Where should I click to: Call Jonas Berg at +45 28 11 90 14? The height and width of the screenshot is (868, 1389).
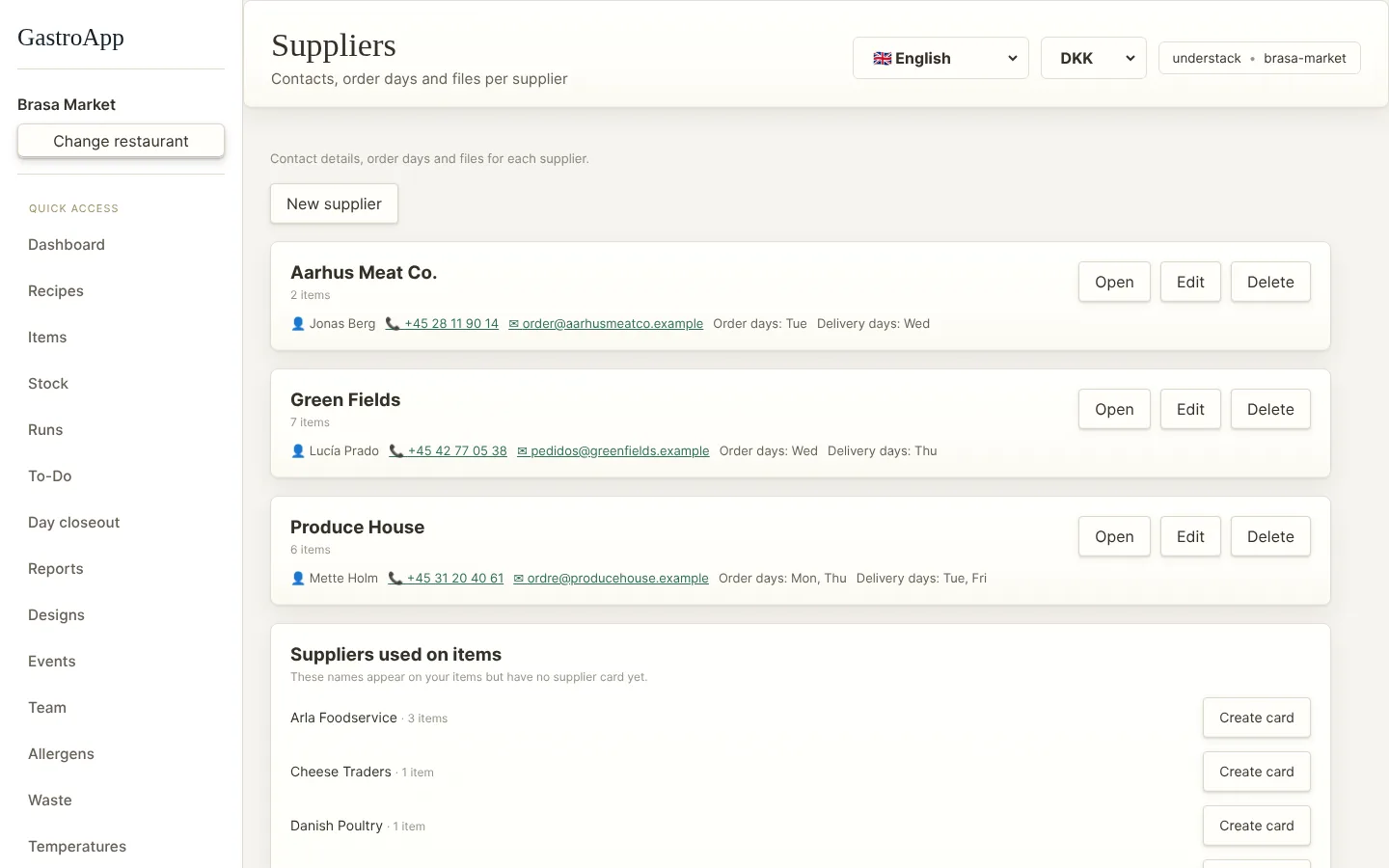[442, 323]
